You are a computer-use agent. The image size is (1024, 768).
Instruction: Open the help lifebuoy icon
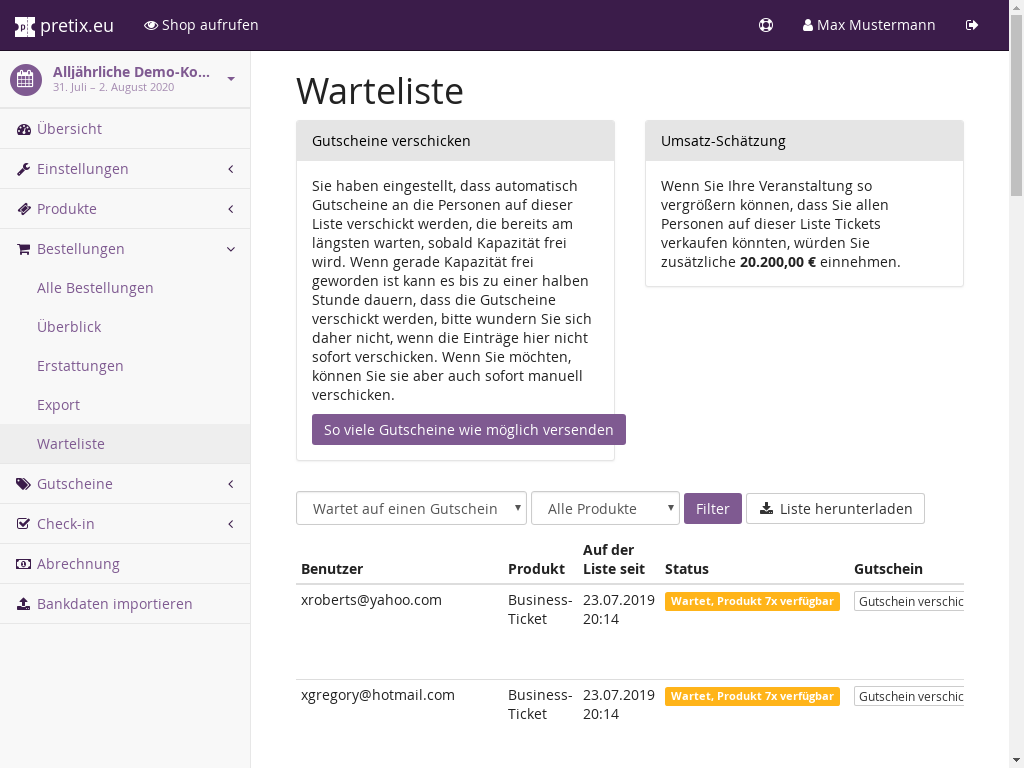click(766, 25)
